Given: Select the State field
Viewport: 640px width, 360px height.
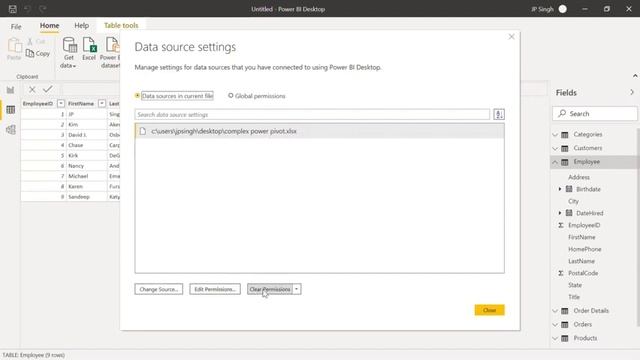Looking at the screenshot, I should click(x=575, y=285).
